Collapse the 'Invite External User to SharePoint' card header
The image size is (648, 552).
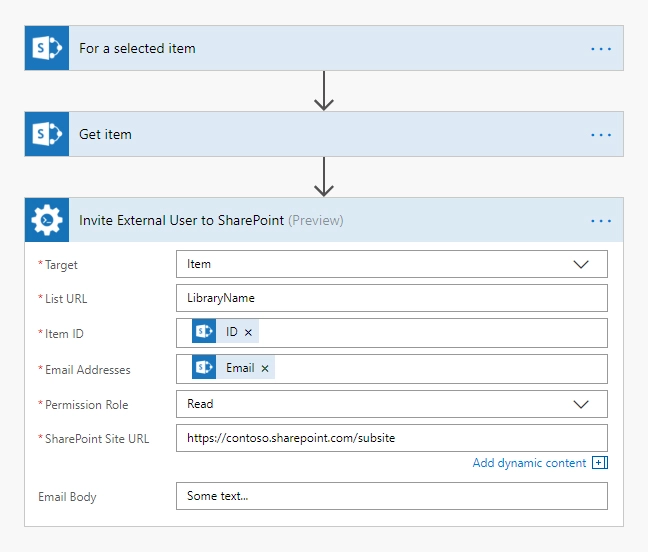pos(324,220)
